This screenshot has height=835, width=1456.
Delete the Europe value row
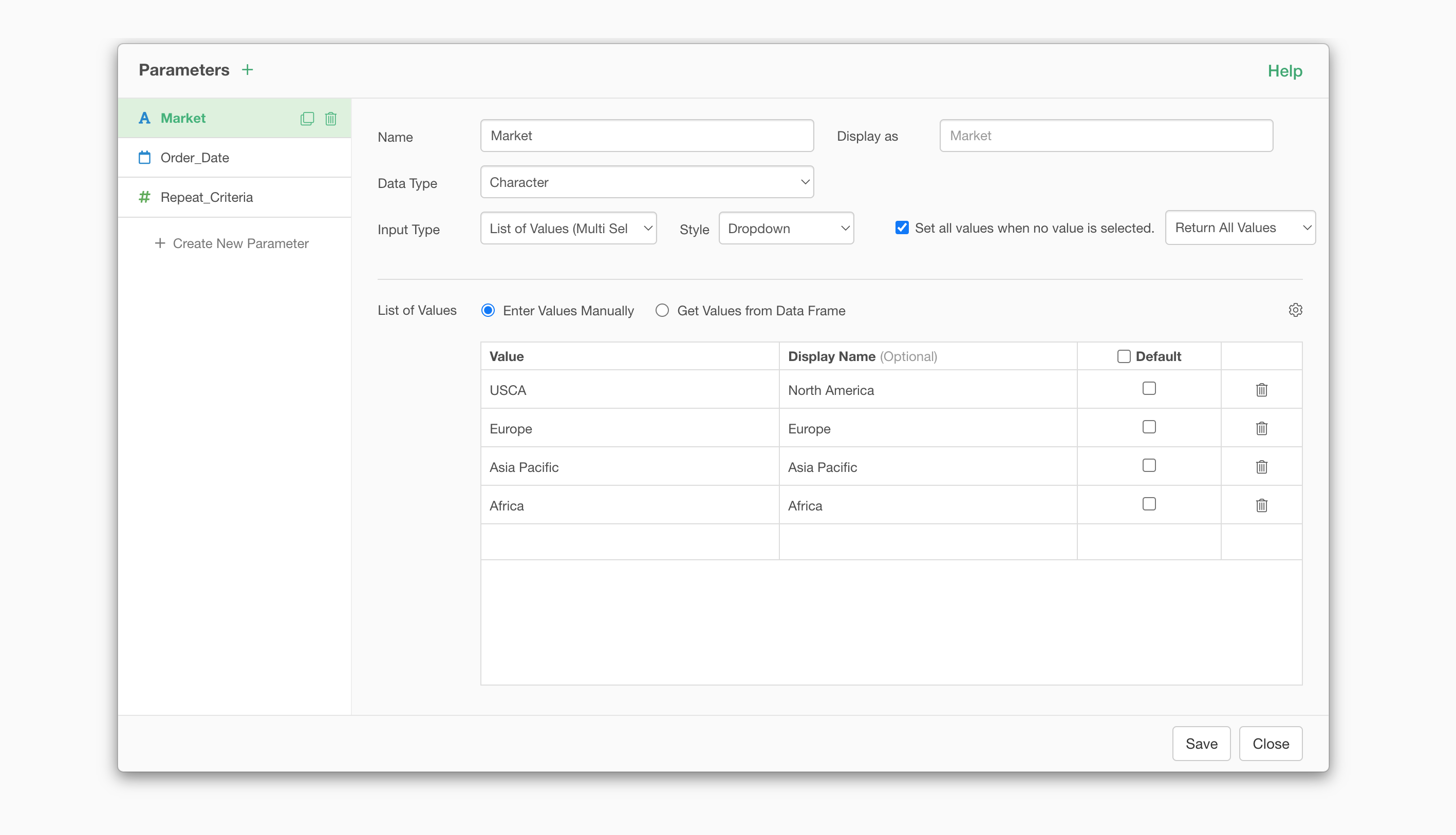point(1261,428)
